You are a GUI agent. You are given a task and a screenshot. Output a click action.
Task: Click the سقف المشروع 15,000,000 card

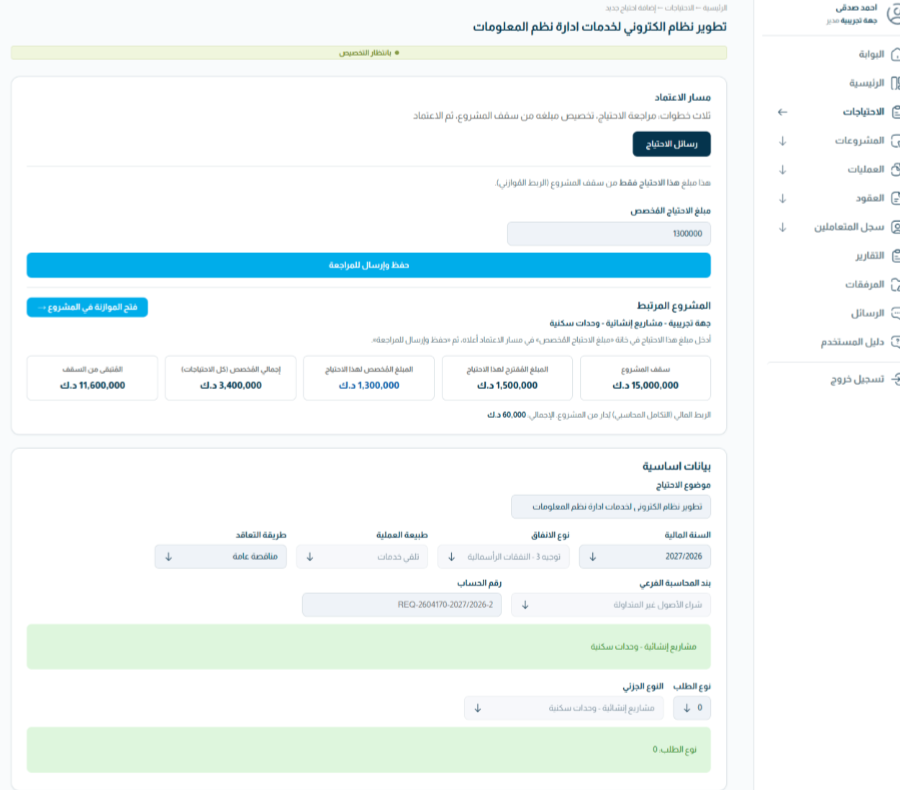click(x=645, y=378)
